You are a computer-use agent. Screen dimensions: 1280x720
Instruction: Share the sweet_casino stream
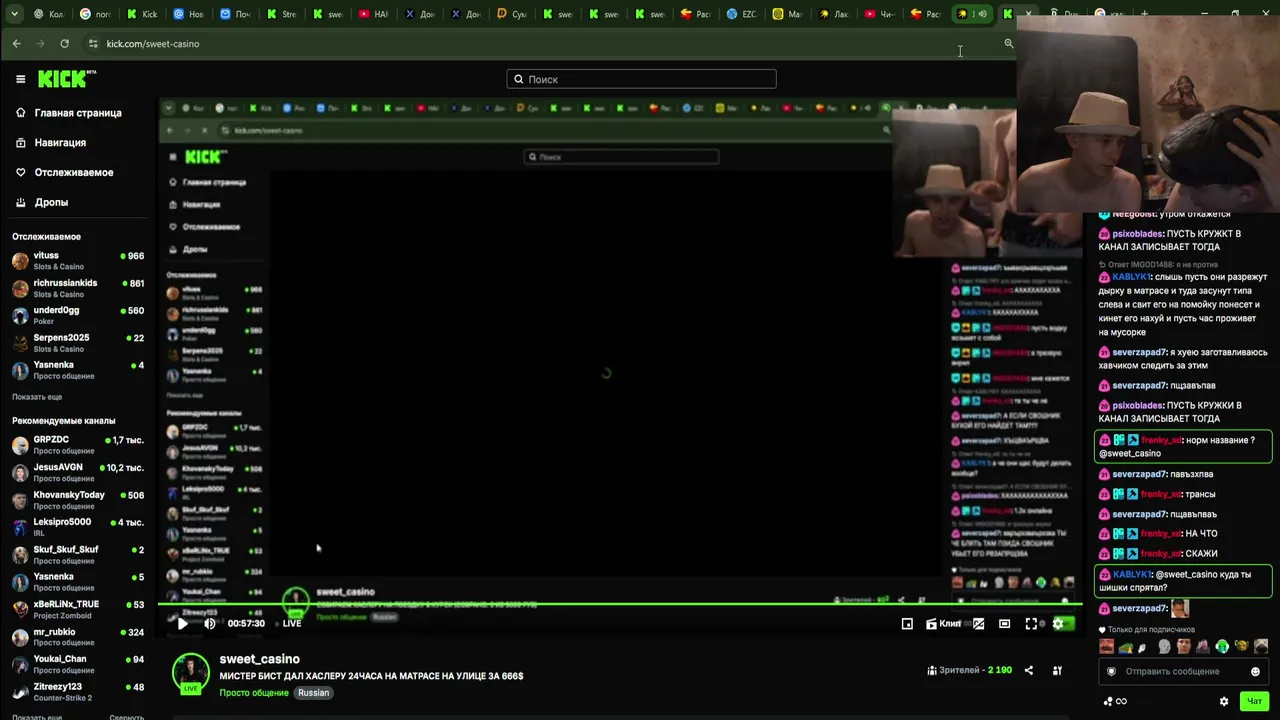(x=1028, y=670)
